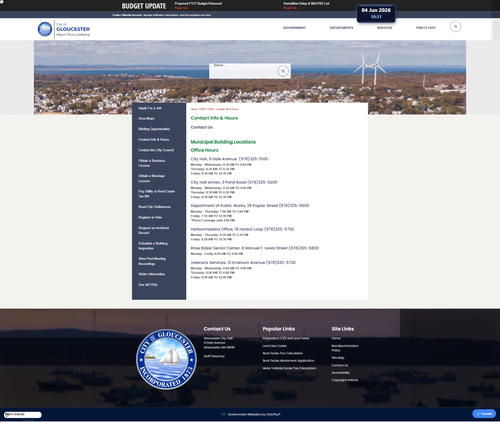Open Obtain a Marriage License sidebar link
500x422 pixels.
pyautogui.click(x=152, y=178)
